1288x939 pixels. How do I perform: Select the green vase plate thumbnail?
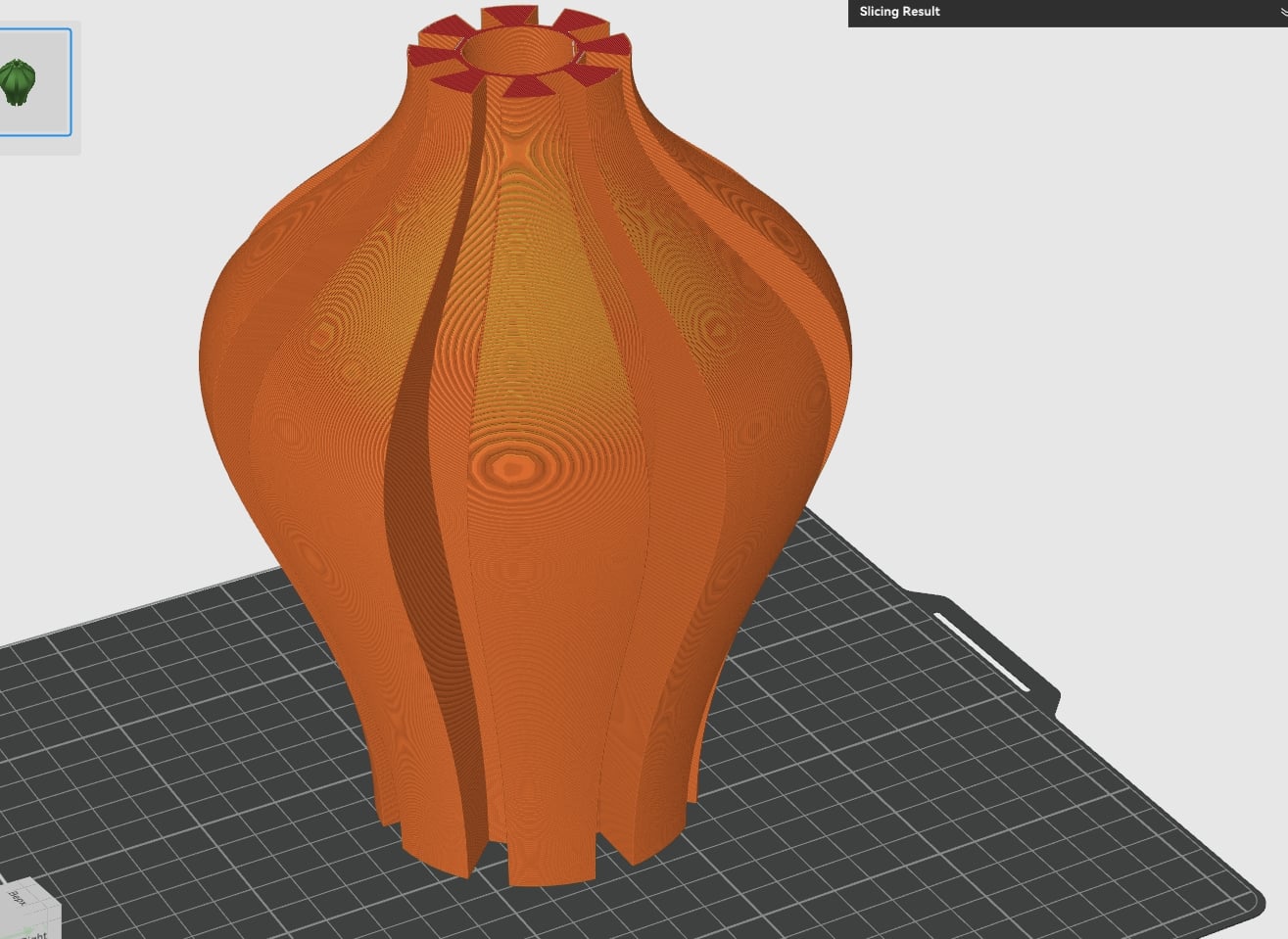coord(34,82)
